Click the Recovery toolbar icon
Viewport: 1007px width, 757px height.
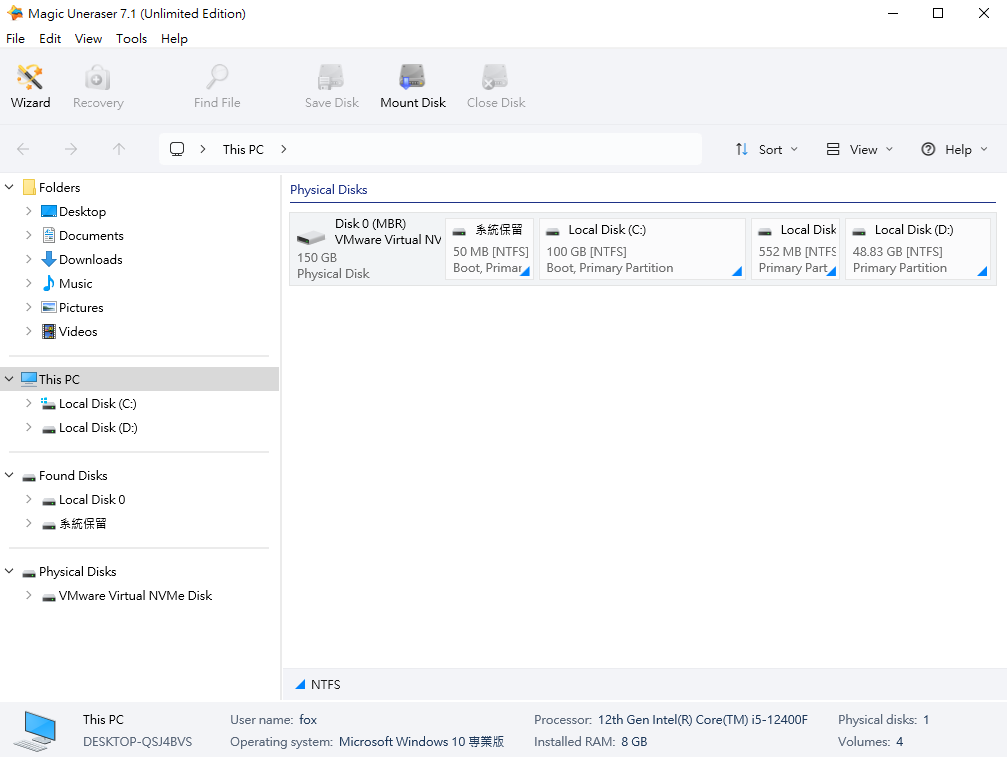[98, 77]
